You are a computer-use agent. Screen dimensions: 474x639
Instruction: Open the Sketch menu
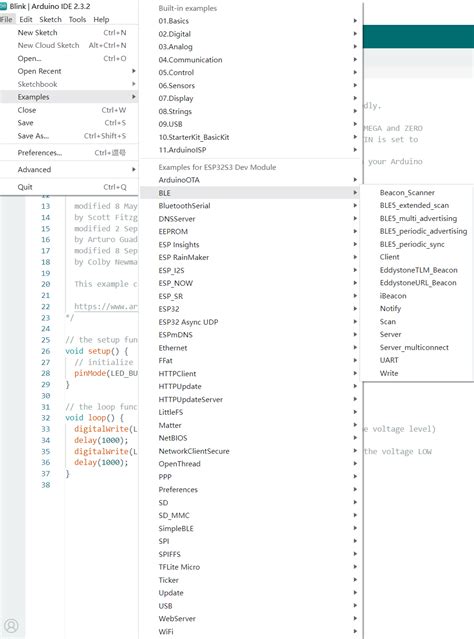(51, 19)
